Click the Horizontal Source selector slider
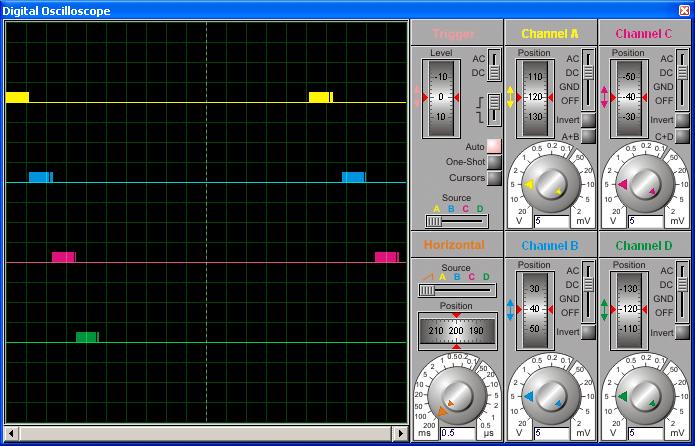Screen dimensions: 695x446 (x=457, y=290)
